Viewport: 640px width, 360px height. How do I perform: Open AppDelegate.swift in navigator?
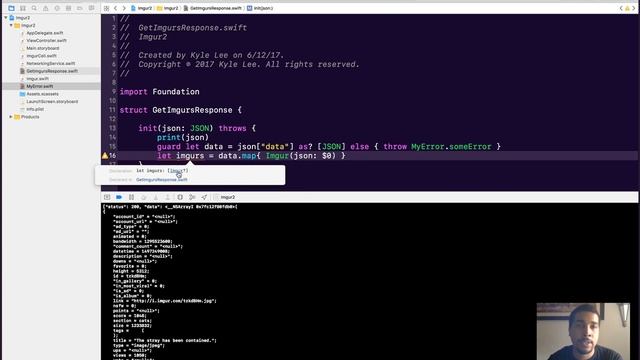[x=44, y=33]
